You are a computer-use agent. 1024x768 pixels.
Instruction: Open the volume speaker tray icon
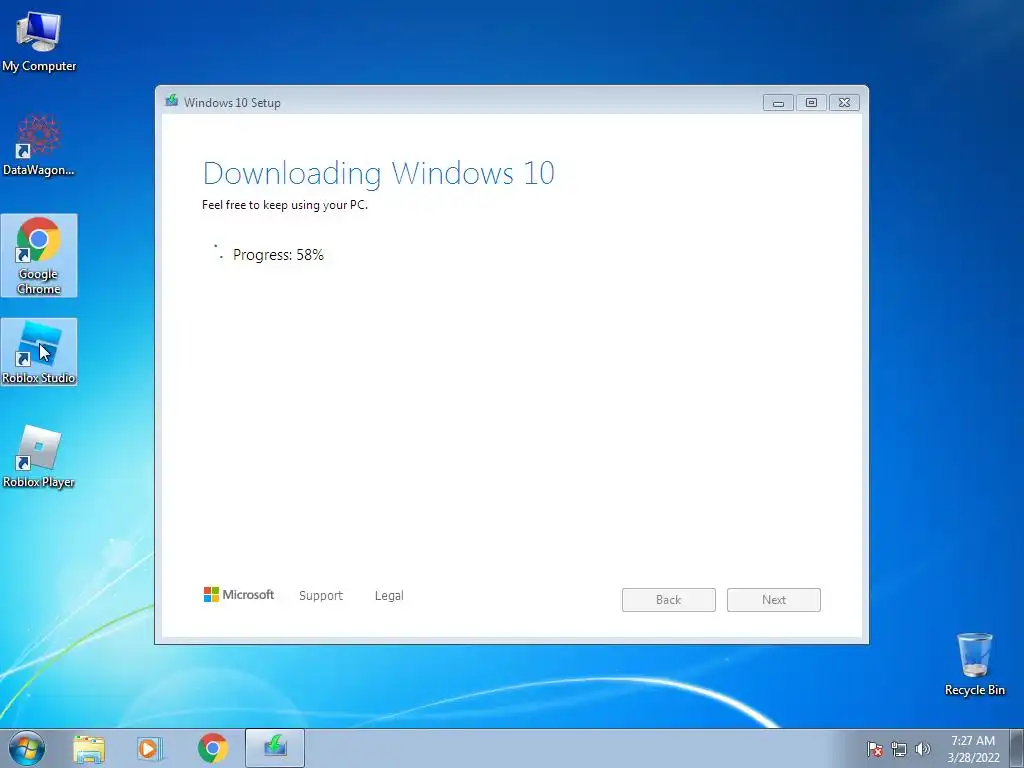pos(922,749)
